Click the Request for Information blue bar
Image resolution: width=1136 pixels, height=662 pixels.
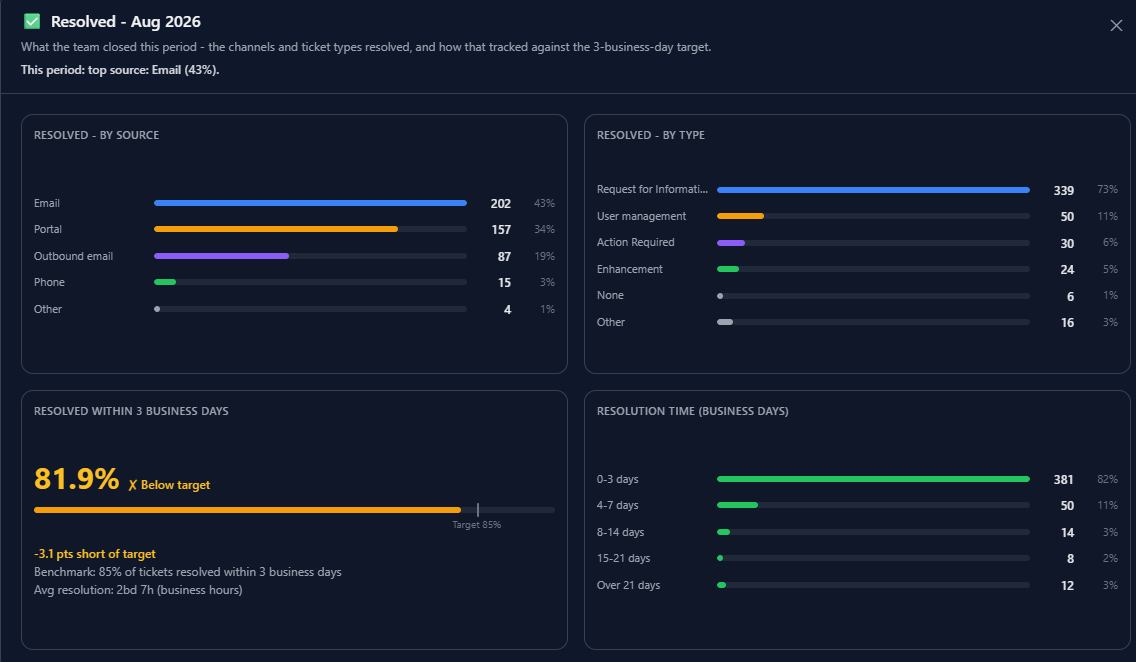[x=873, y=190]
